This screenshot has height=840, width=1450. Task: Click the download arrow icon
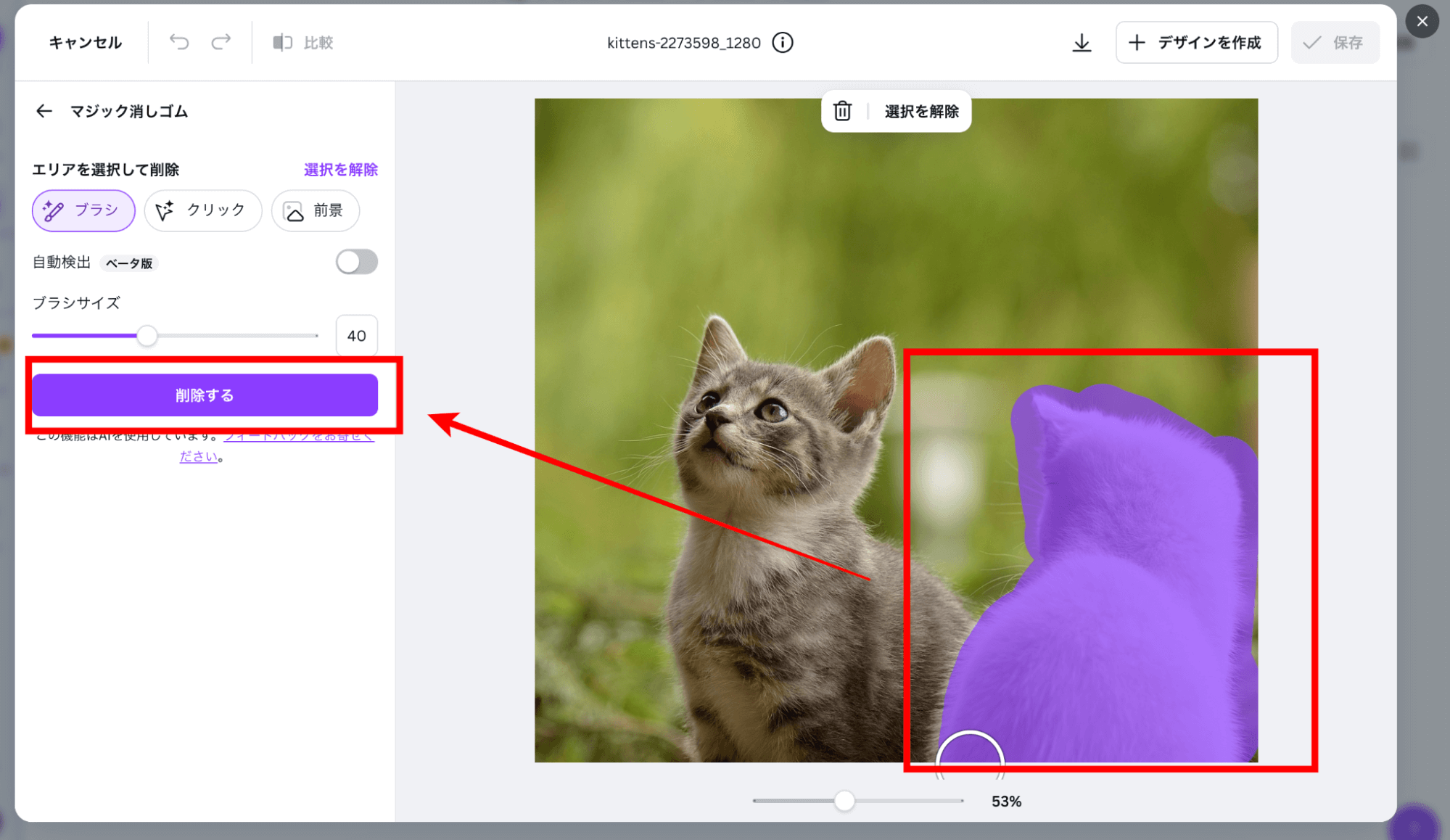[x=1081, y=43]
